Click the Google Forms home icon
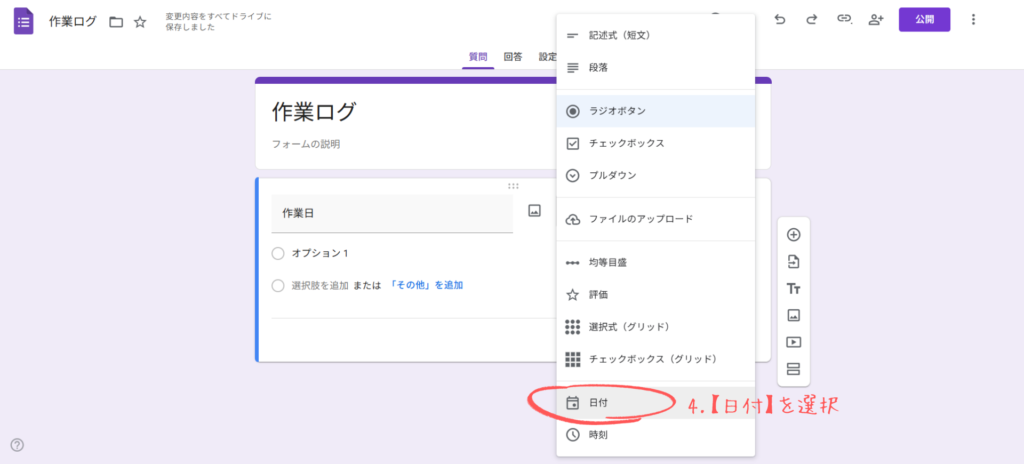 (24, 22)
